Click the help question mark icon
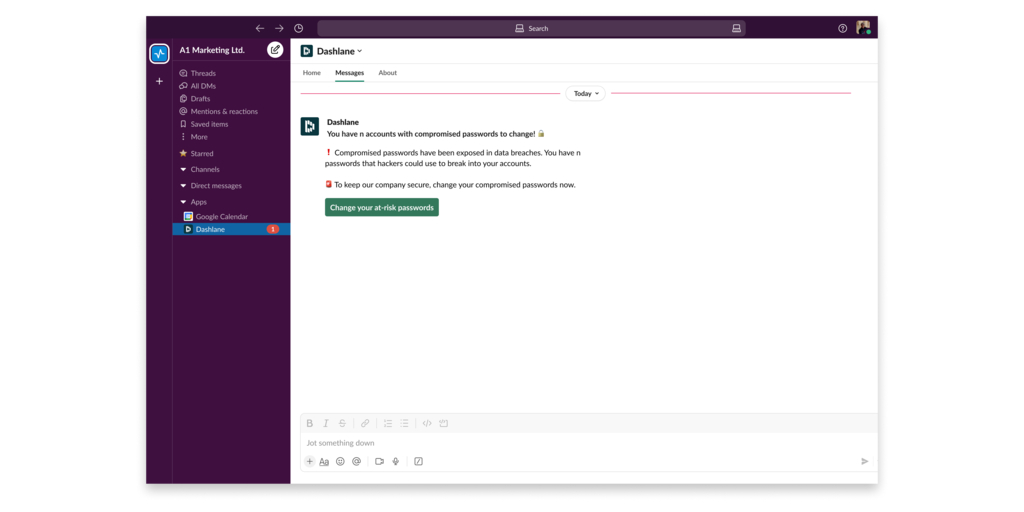 pos(842,28)
